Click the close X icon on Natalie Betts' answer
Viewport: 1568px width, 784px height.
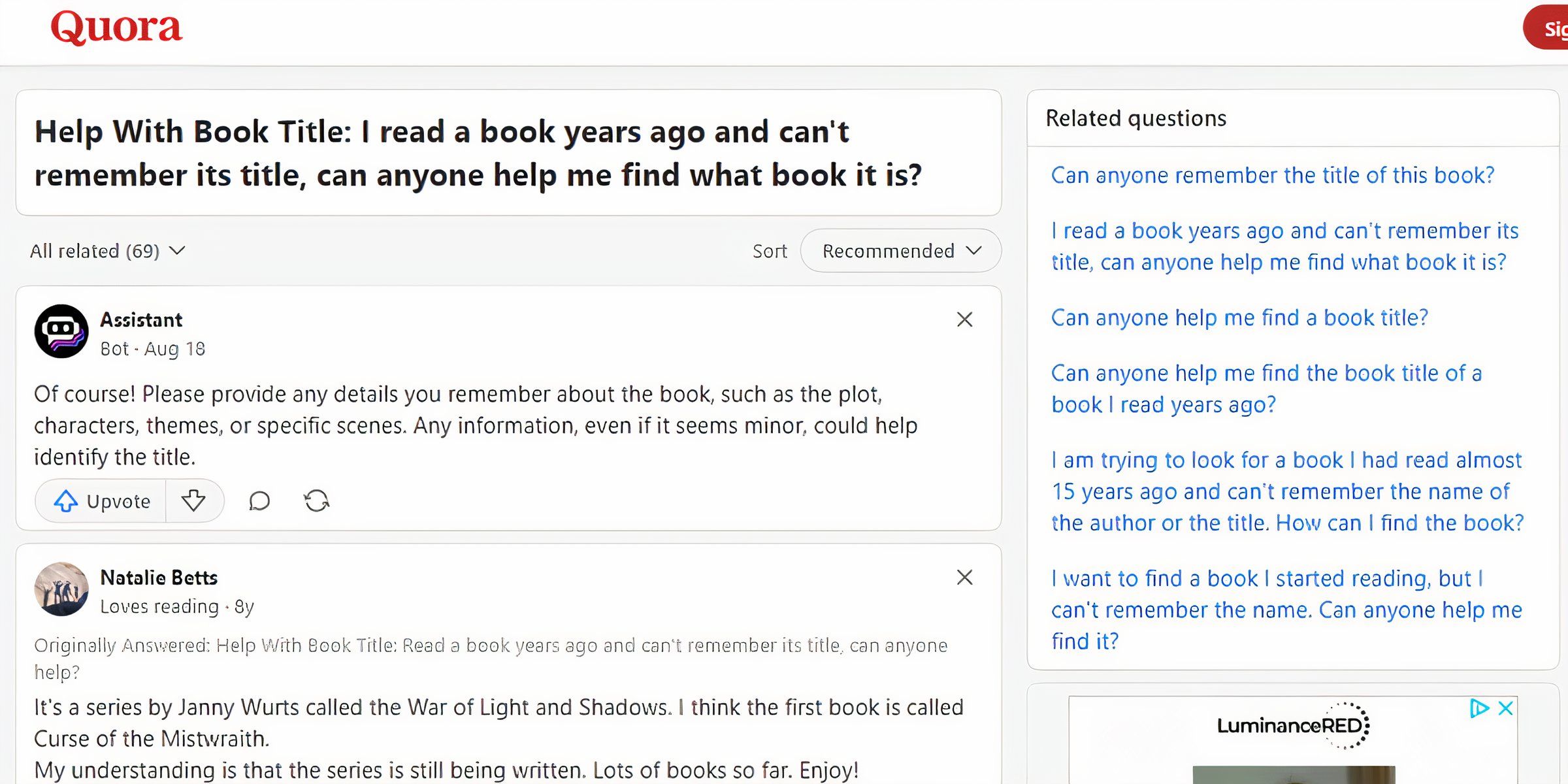click(x=964, y=577)
